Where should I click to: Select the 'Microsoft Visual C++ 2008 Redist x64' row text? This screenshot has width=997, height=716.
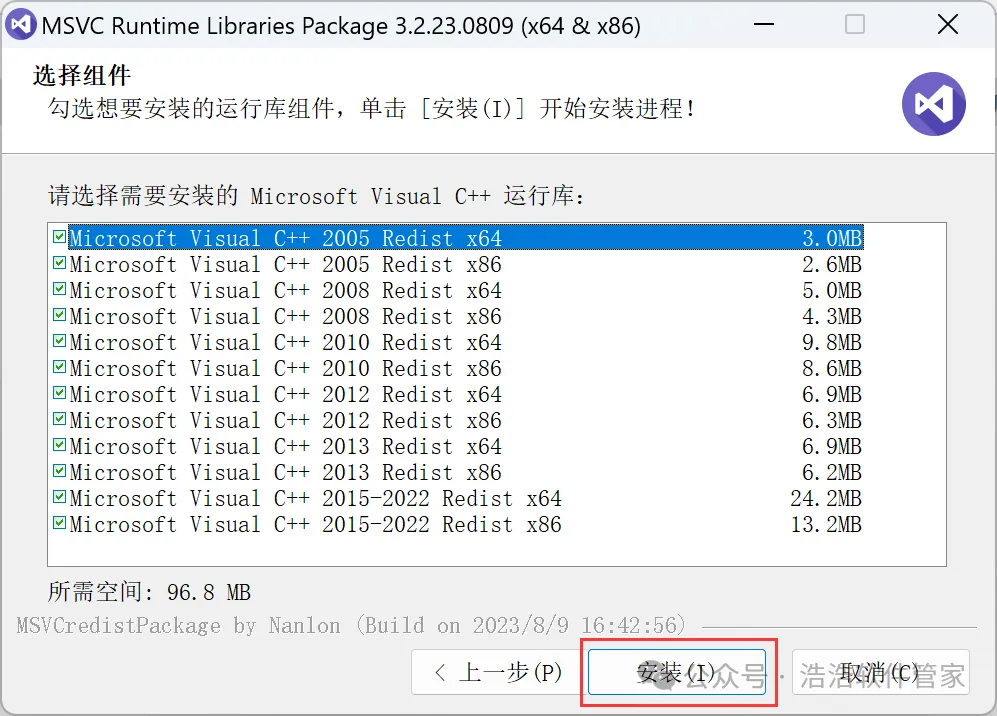click(x=285, y=291)
